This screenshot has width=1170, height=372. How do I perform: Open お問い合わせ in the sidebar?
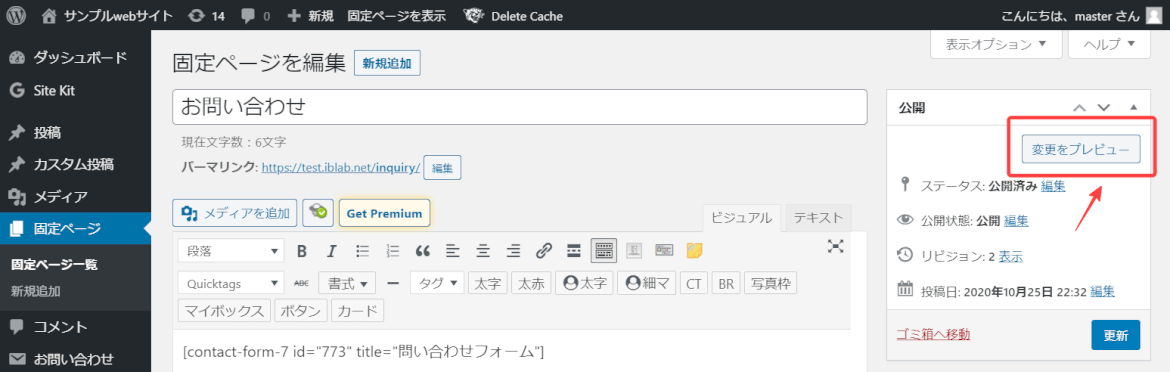click(75, 359)
